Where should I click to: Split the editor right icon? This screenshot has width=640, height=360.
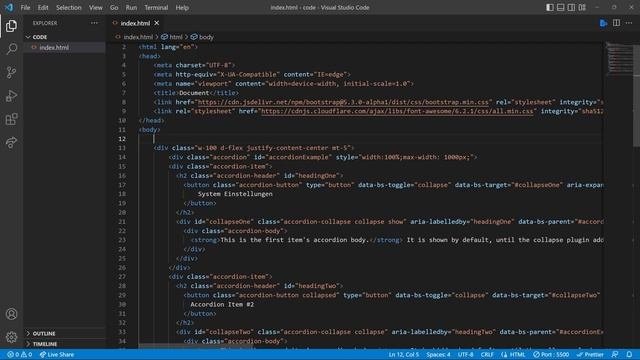coord(616,23)
